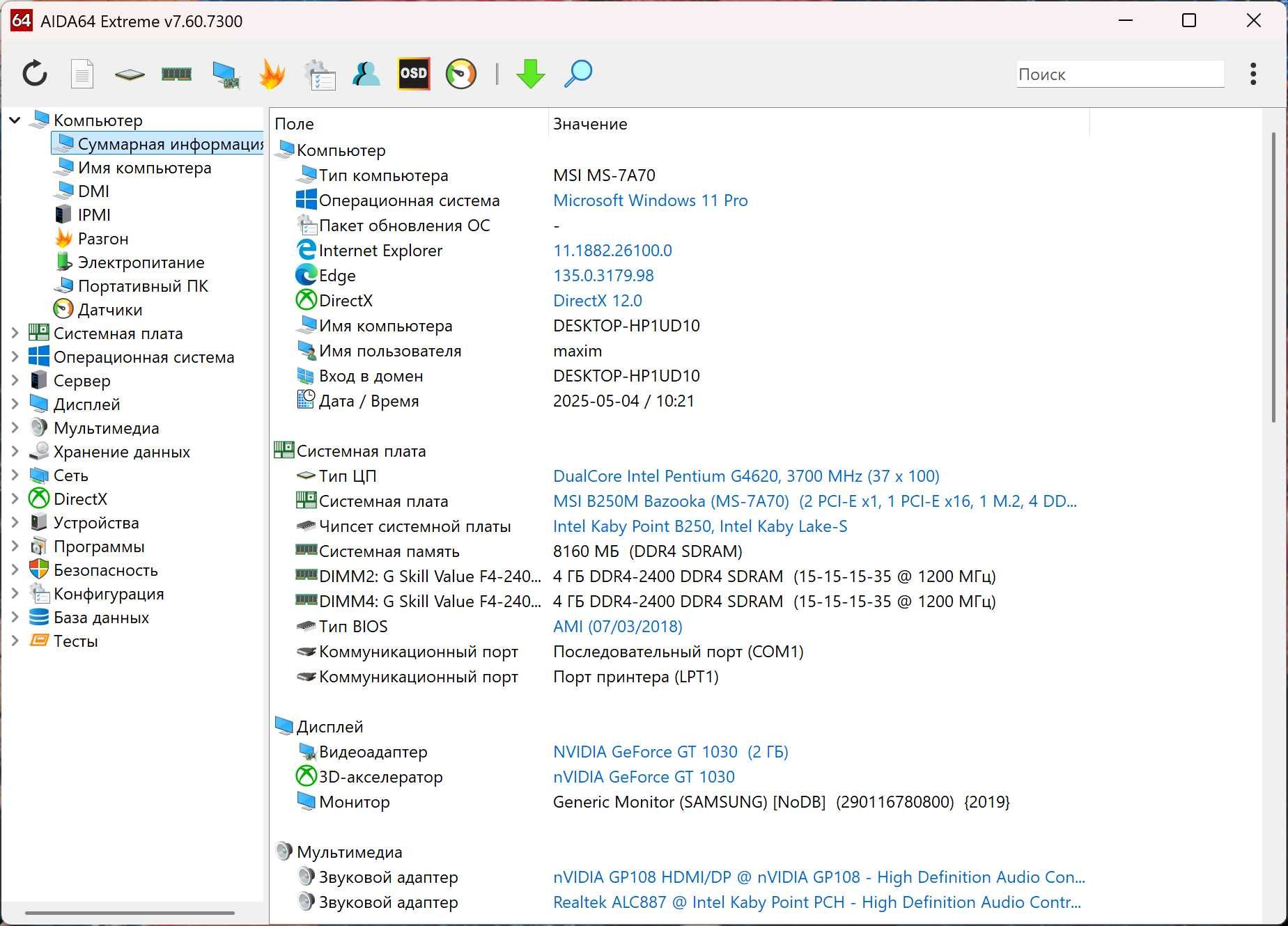Open the SensorPanel gauge toolbar icon

(461, 74)
